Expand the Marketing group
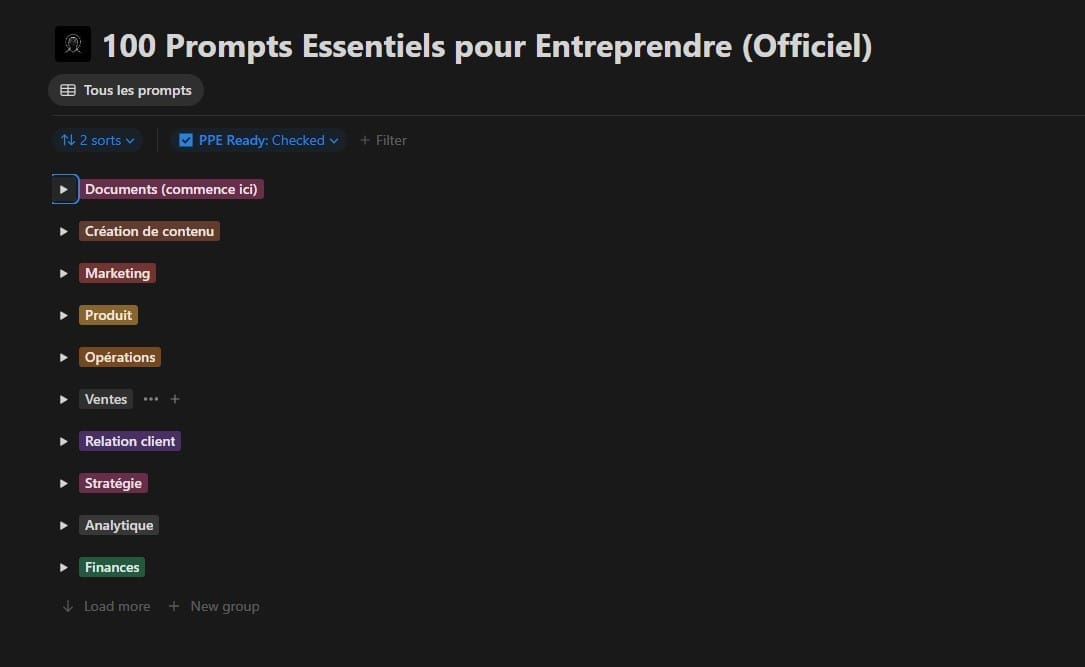This screenshot has width=1085, height=667. pyautogui.click(x=64, y=273)
